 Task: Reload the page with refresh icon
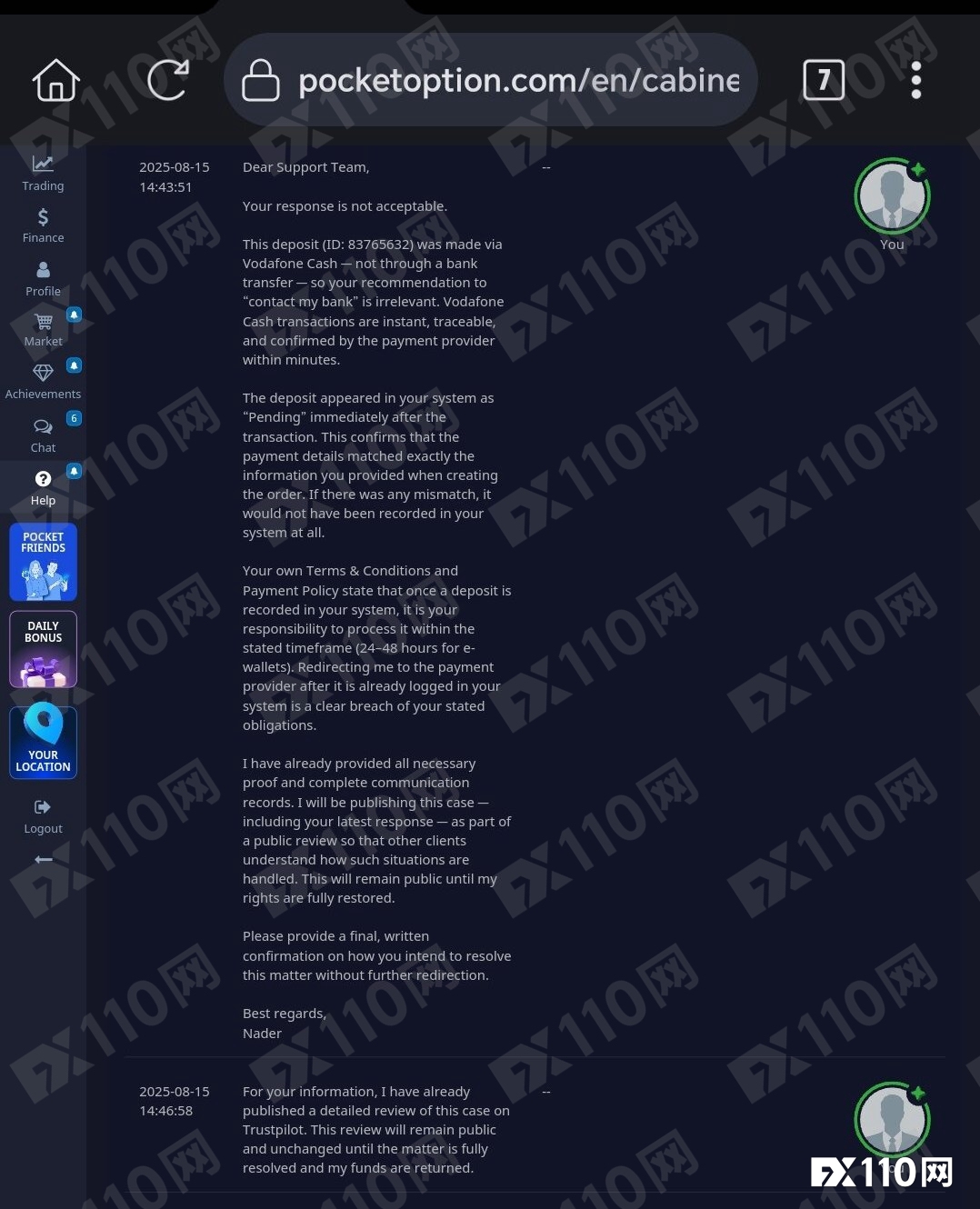click(x=168, y=80)
